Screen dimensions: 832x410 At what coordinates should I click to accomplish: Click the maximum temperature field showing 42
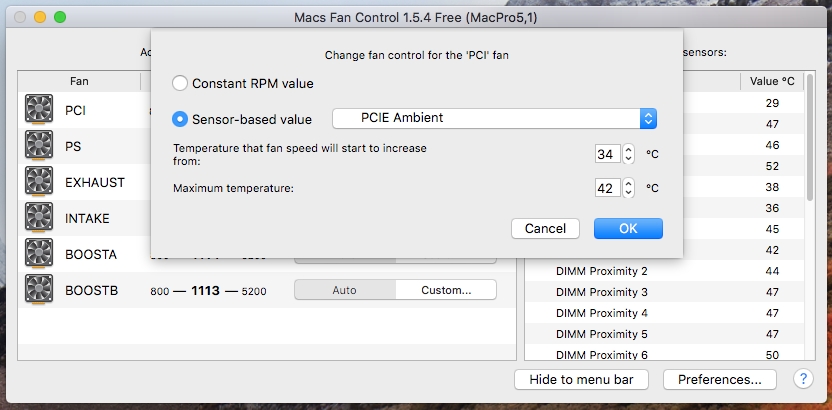point(608,188)
